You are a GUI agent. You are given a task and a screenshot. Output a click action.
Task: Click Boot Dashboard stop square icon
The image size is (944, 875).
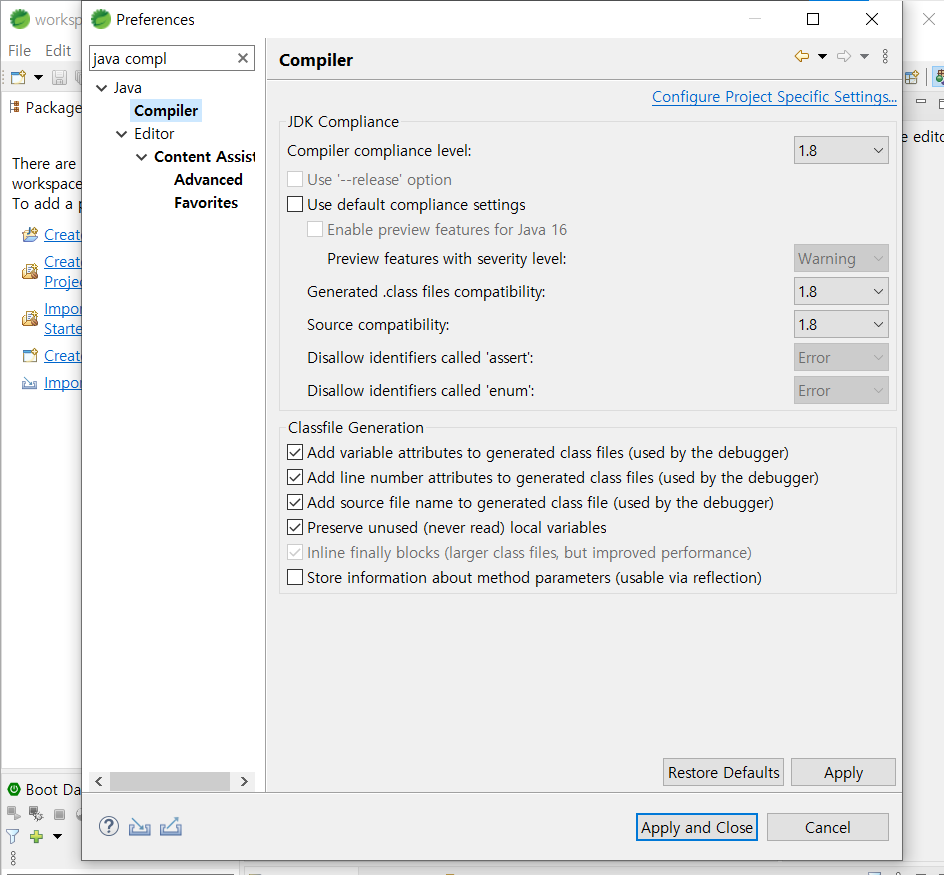click(60, 814)
